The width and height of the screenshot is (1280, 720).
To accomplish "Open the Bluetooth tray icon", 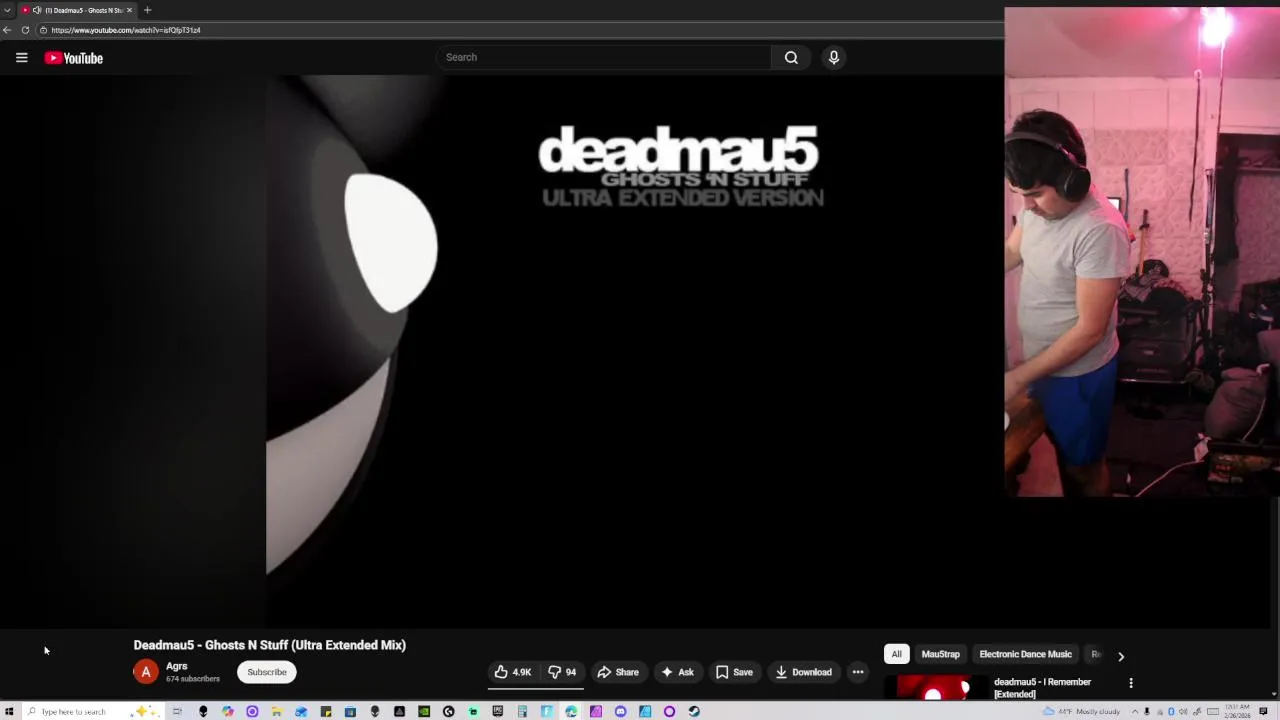I will (x=1171, y=711).
